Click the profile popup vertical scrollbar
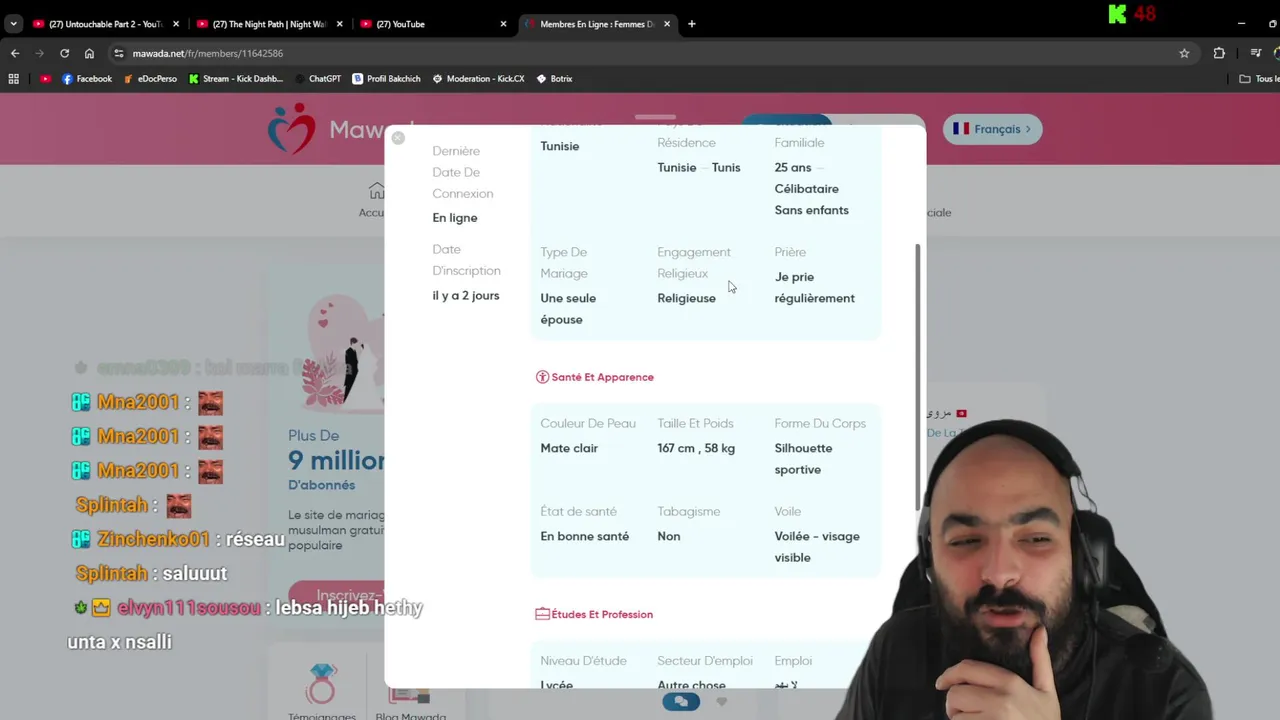The height and width of the screenshot is (720, 1280). coord(917,377)
